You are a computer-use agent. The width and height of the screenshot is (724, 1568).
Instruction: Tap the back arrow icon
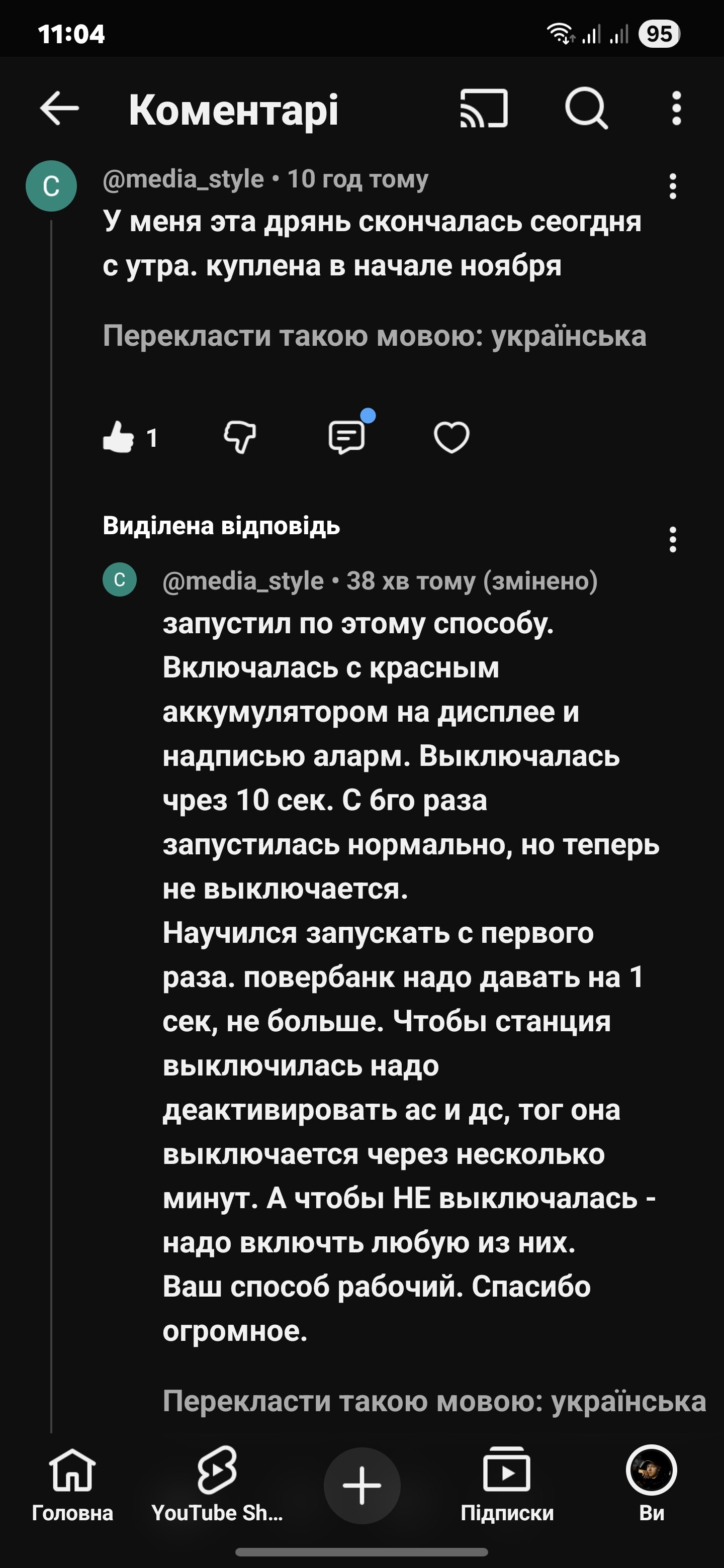coord(59,109)
